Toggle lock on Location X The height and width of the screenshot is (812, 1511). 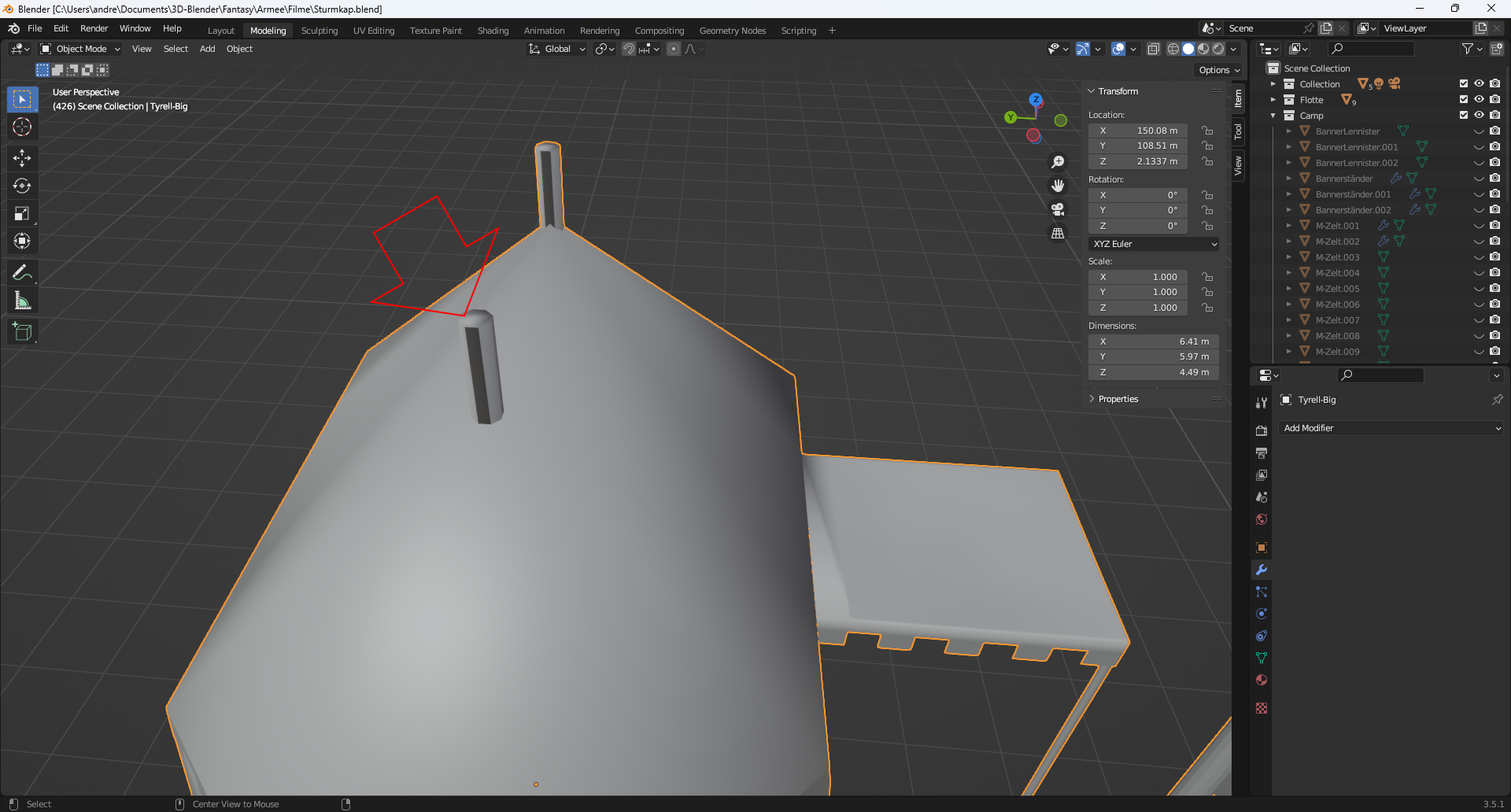(x=1207, y=131)
